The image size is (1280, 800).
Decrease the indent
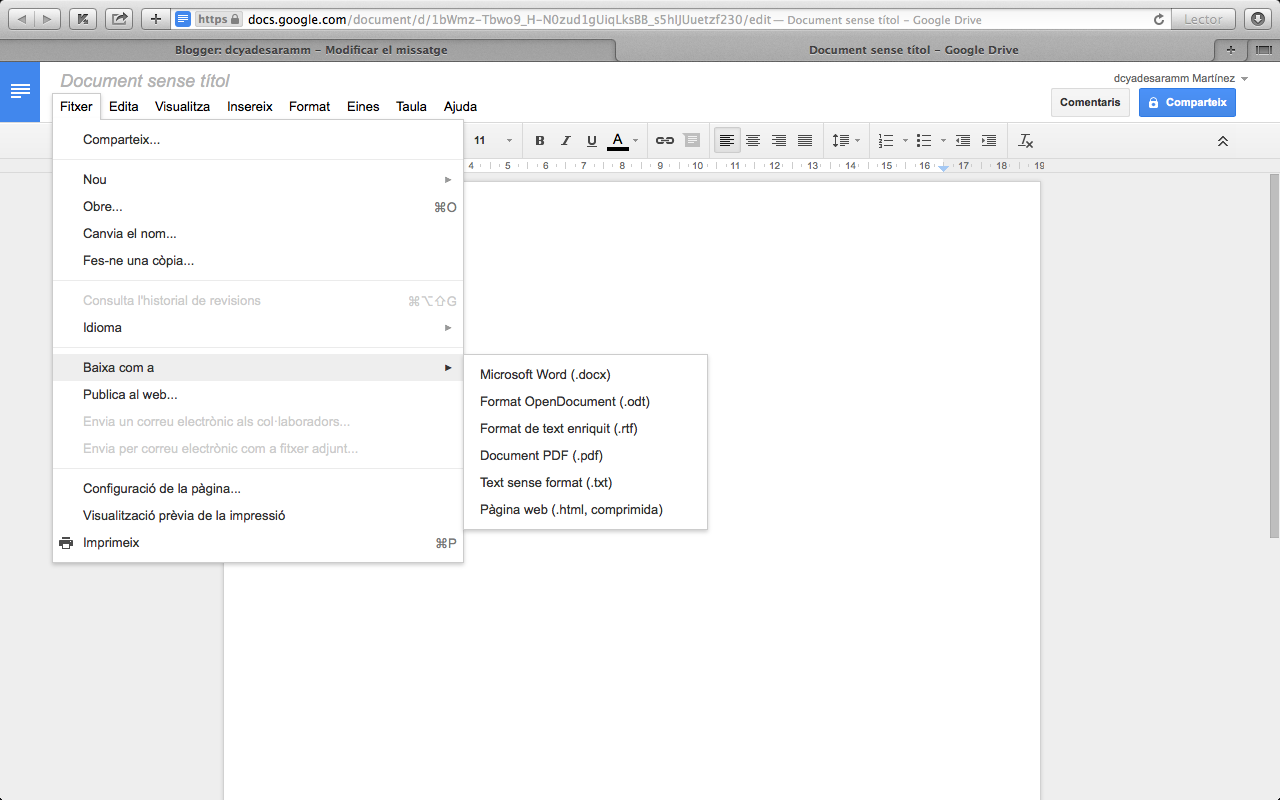coord(963,141)
